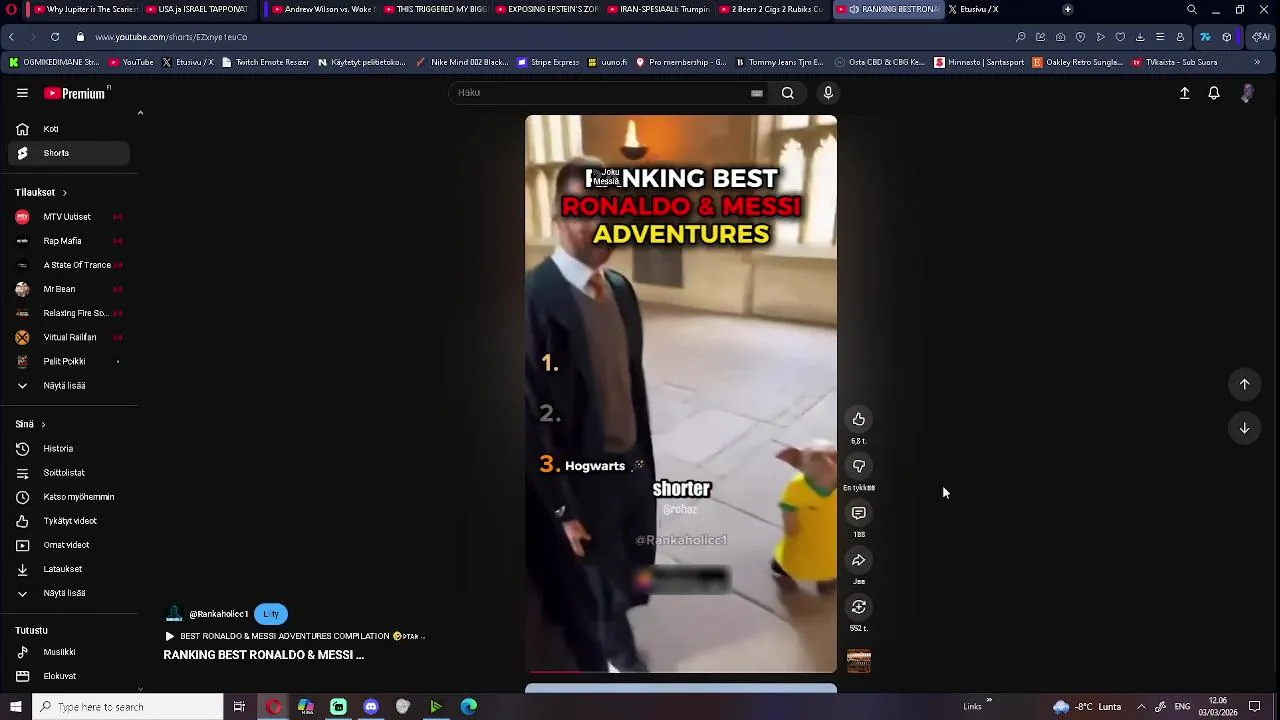The width and height of the screenshot is (1280, 720).
Task: Open the Mr Bean subscription
Action: click(x=69, y=289)
